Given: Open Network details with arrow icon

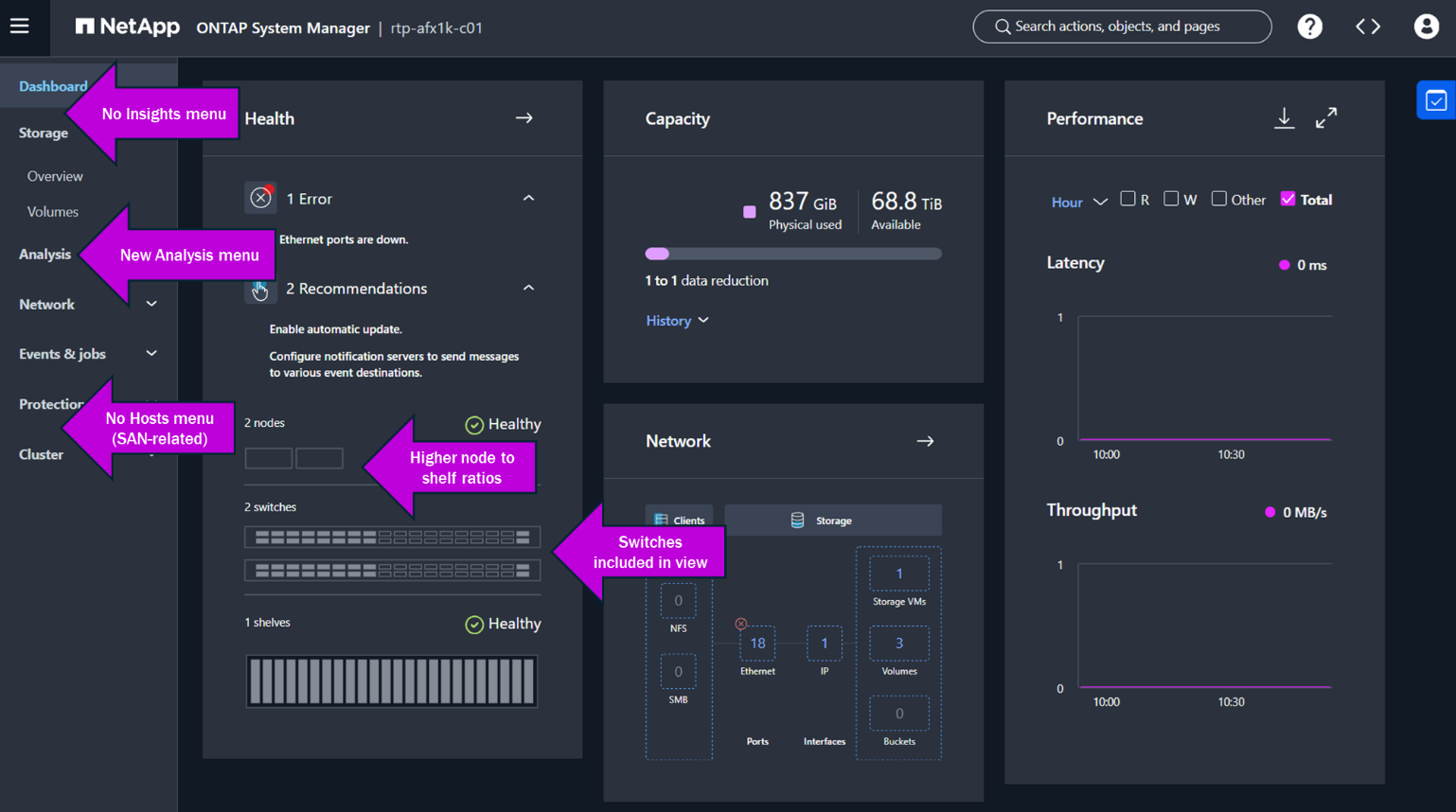Looking at the screenshot, I should (x=925, y=441).
